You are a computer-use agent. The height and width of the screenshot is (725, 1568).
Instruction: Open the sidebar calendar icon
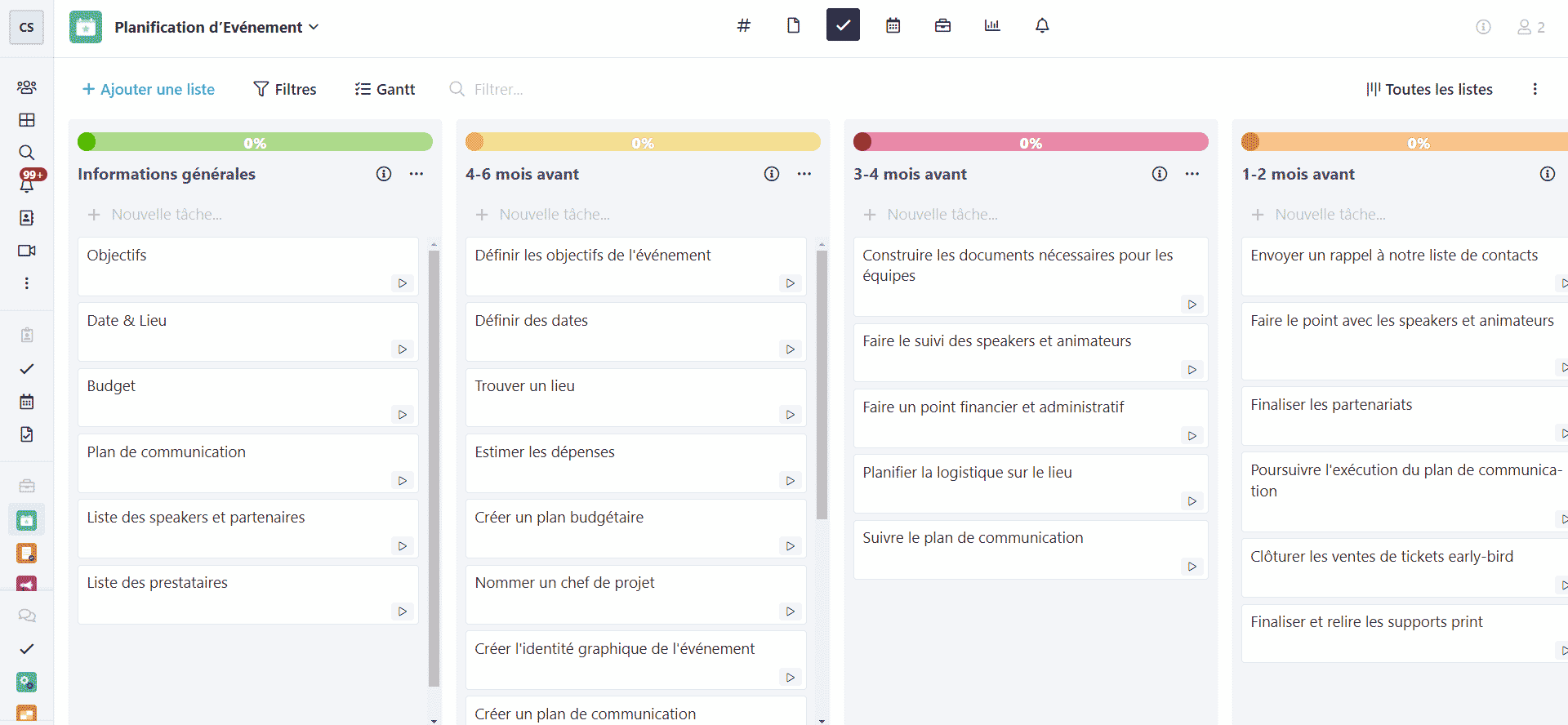[x=27, y=402]
